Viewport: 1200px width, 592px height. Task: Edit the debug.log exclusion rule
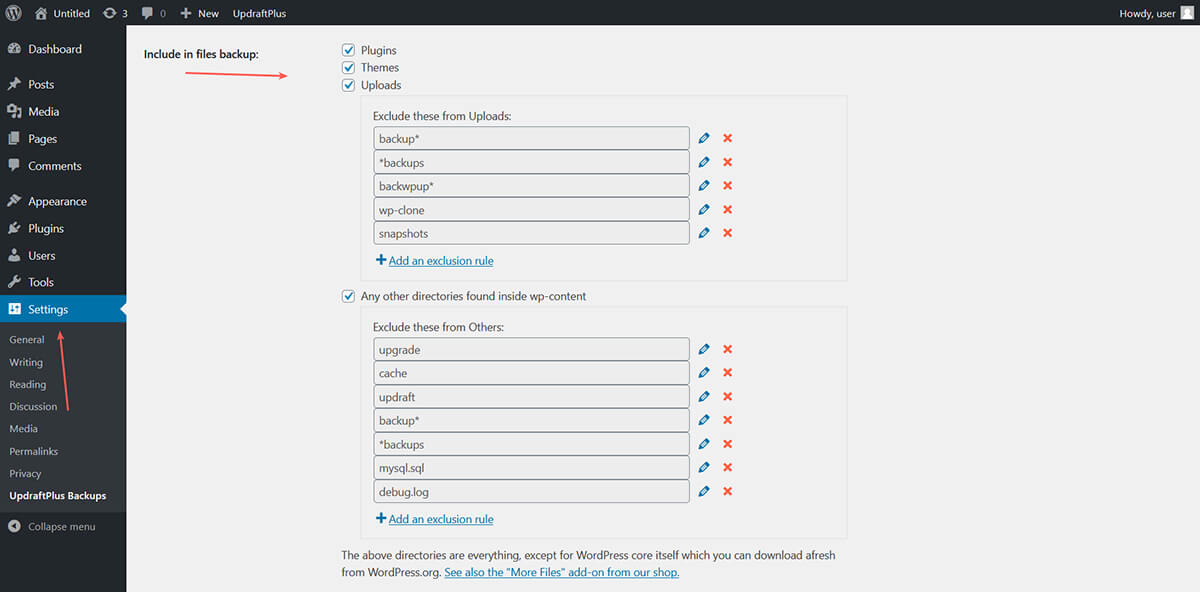[x=704, y=491]
